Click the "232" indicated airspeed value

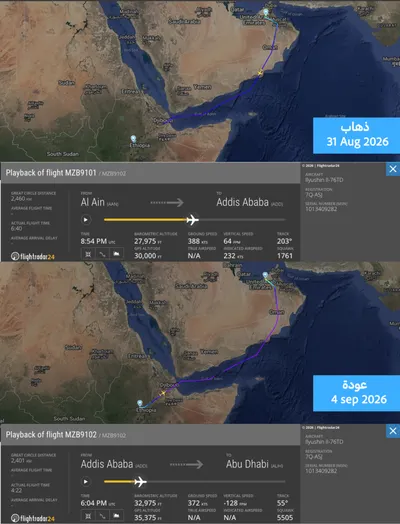[x=229, y=256]
